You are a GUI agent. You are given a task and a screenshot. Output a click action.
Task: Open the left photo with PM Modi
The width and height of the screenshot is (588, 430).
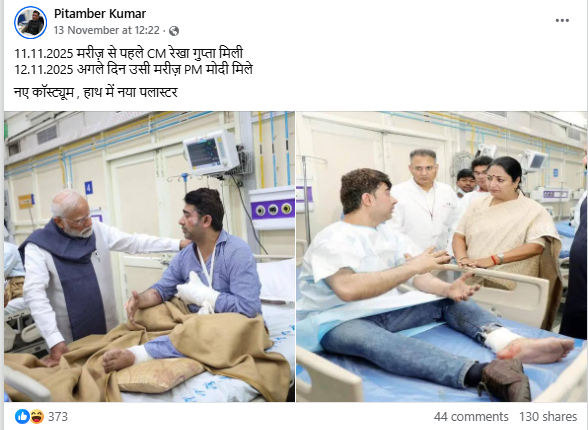point(149,256)
